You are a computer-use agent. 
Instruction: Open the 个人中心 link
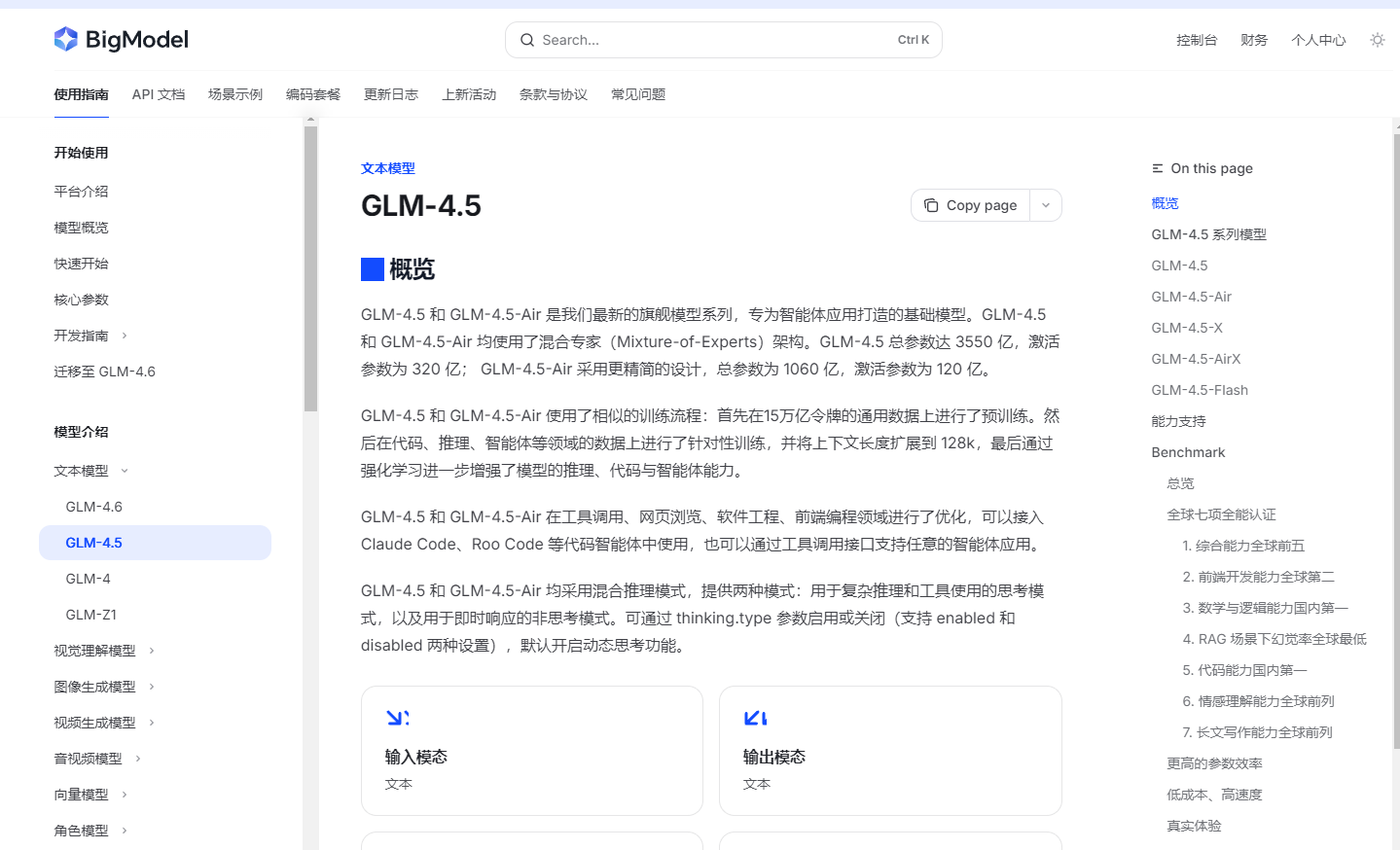tap(1318, 40)
